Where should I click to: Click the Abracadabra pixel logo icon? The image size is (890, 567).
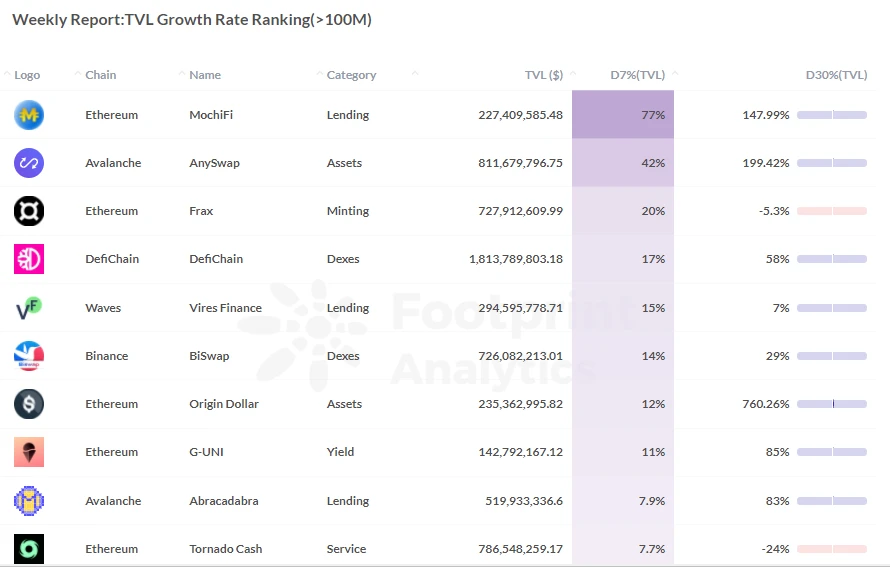point(29,501)
